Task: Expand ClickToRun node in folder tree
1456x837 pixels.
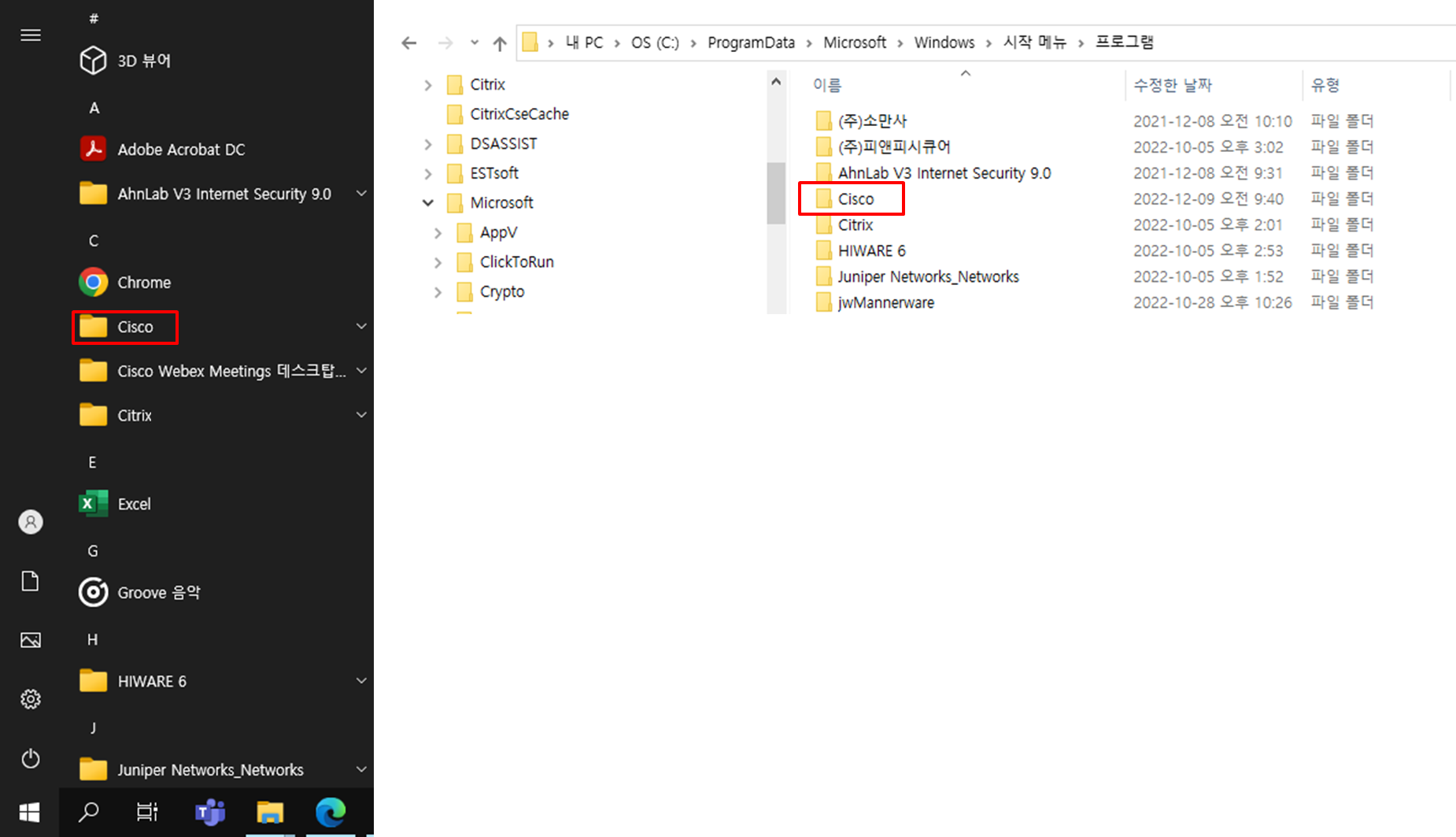Action: tap(438, 262)
